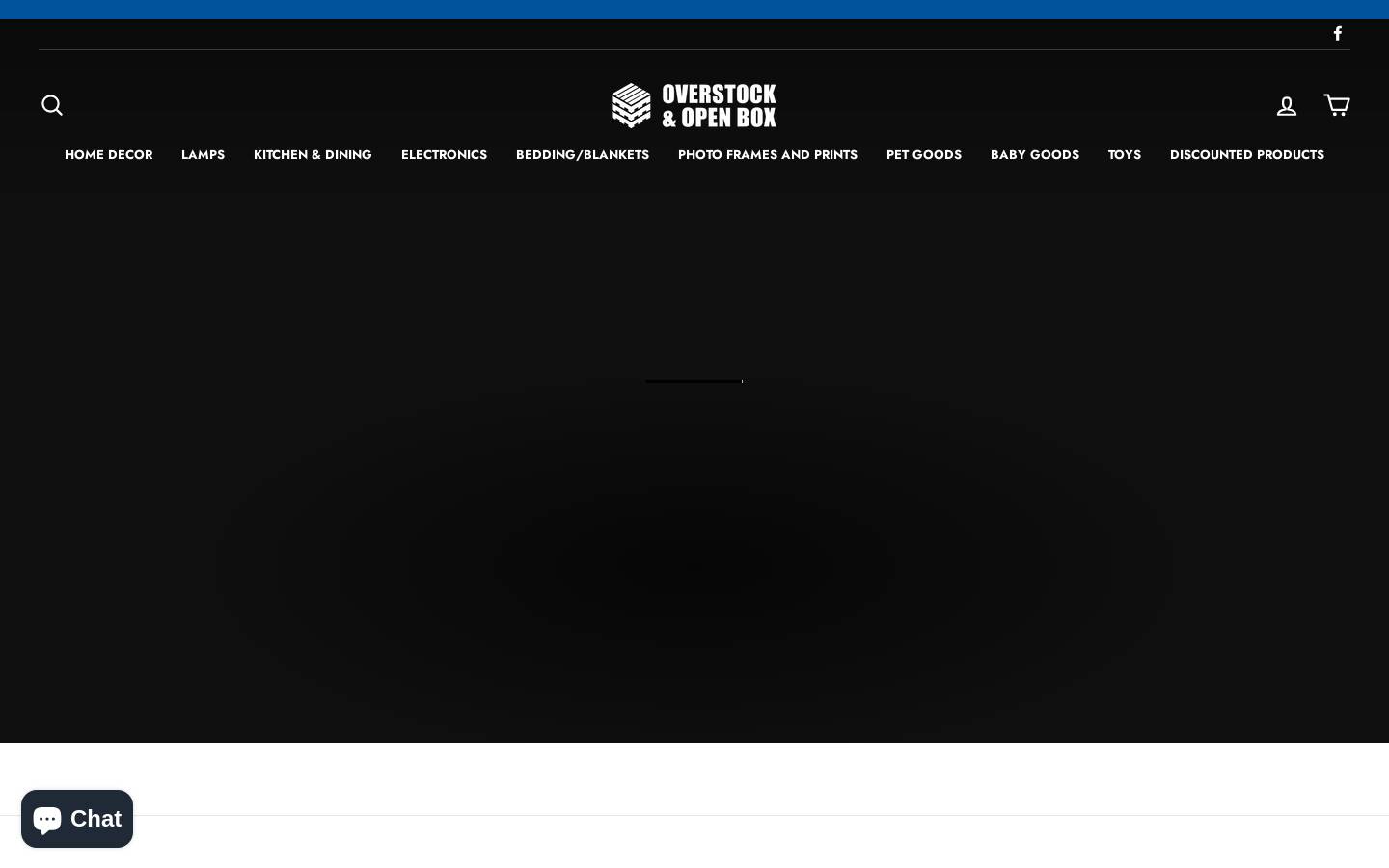View Discounted Products
Viewport: 1389px width, 868px height.
point(1247,155)
